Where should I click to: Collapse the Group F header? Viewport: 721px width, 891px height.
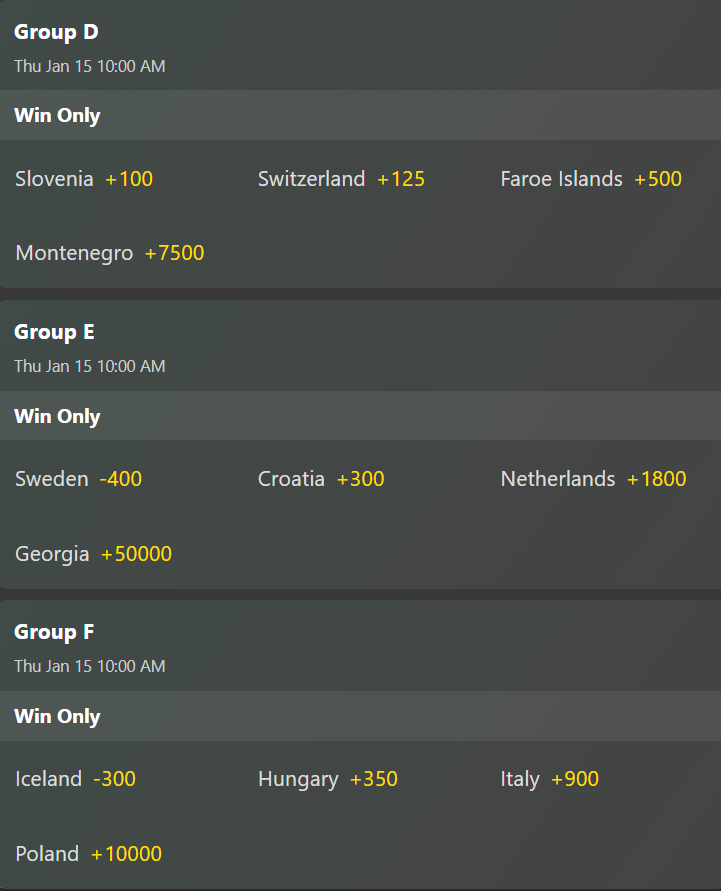(x=54, y=632)
